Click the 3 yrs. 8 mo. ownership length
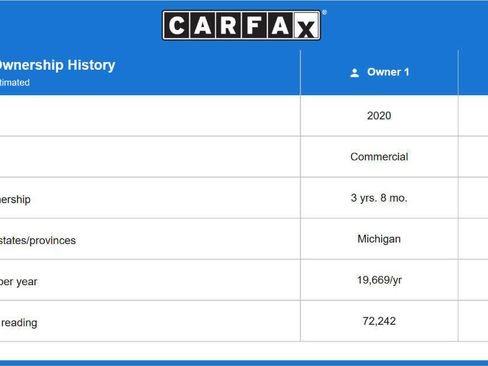This screenshot has width=488, height=366. point(379,198)
